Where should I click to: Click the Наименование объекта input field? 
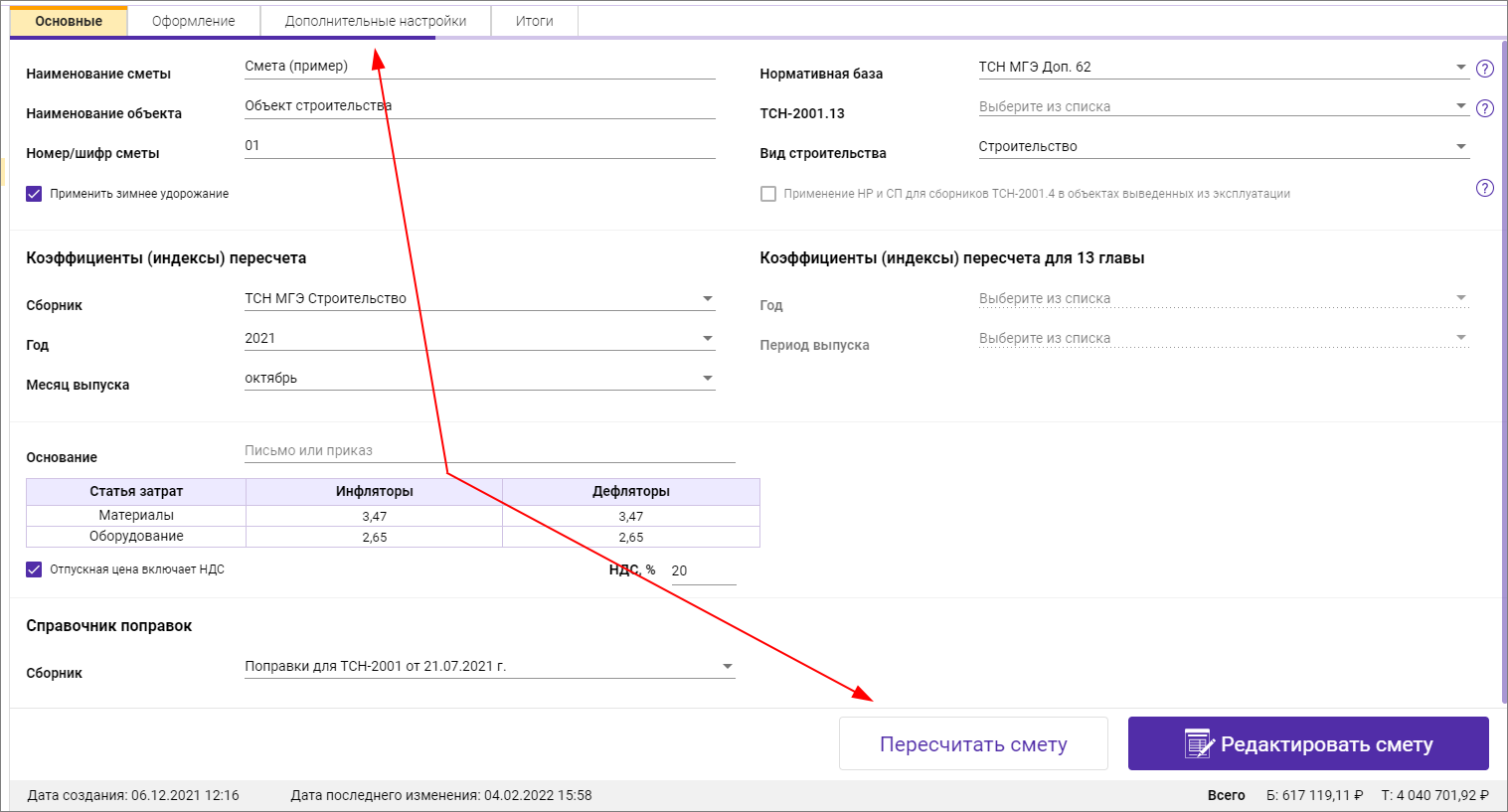click(480, 106)
